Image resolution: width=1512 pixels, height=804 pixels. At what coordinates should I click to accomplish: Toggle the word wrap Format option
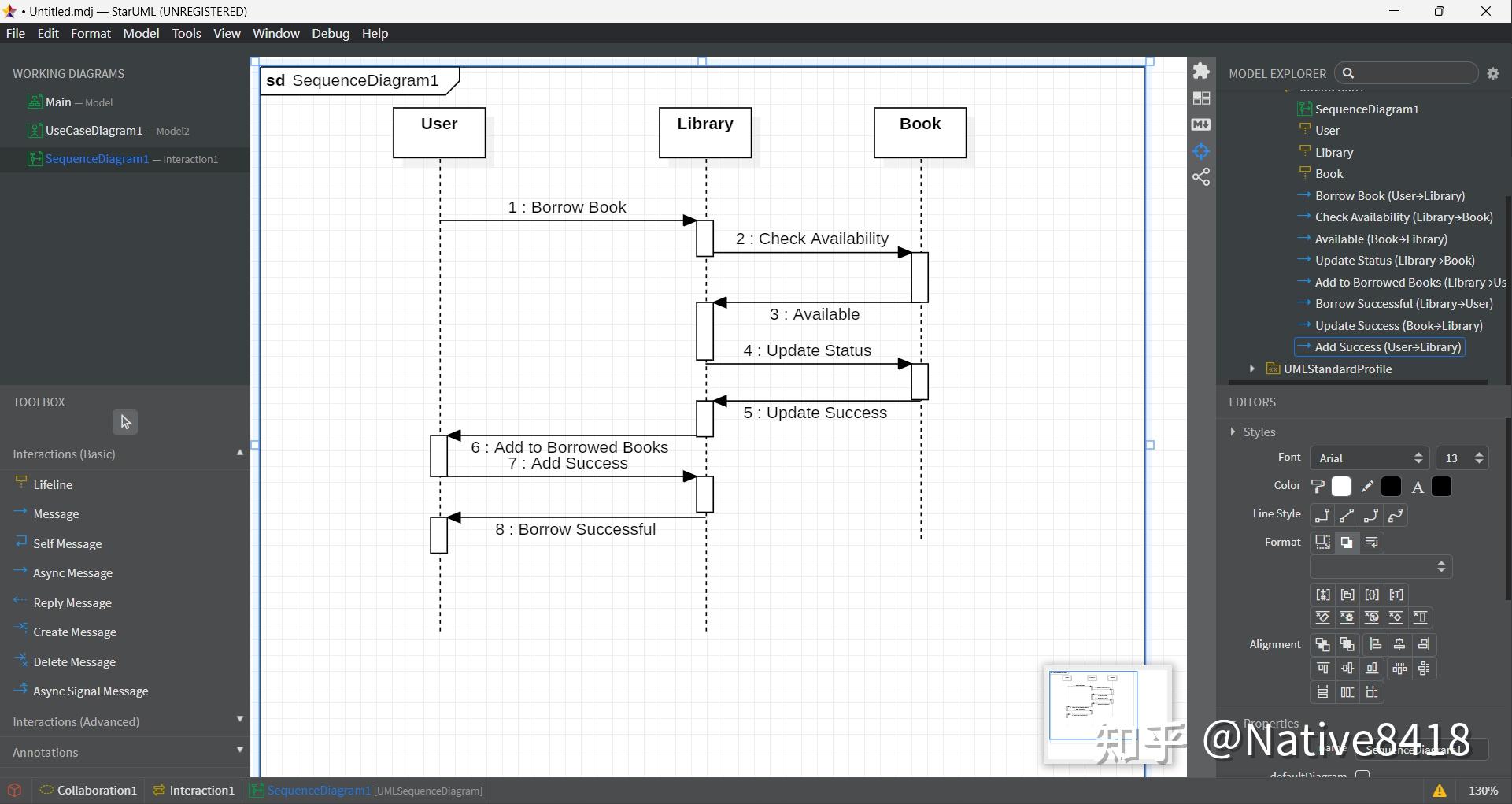(x=1371, y=542)
